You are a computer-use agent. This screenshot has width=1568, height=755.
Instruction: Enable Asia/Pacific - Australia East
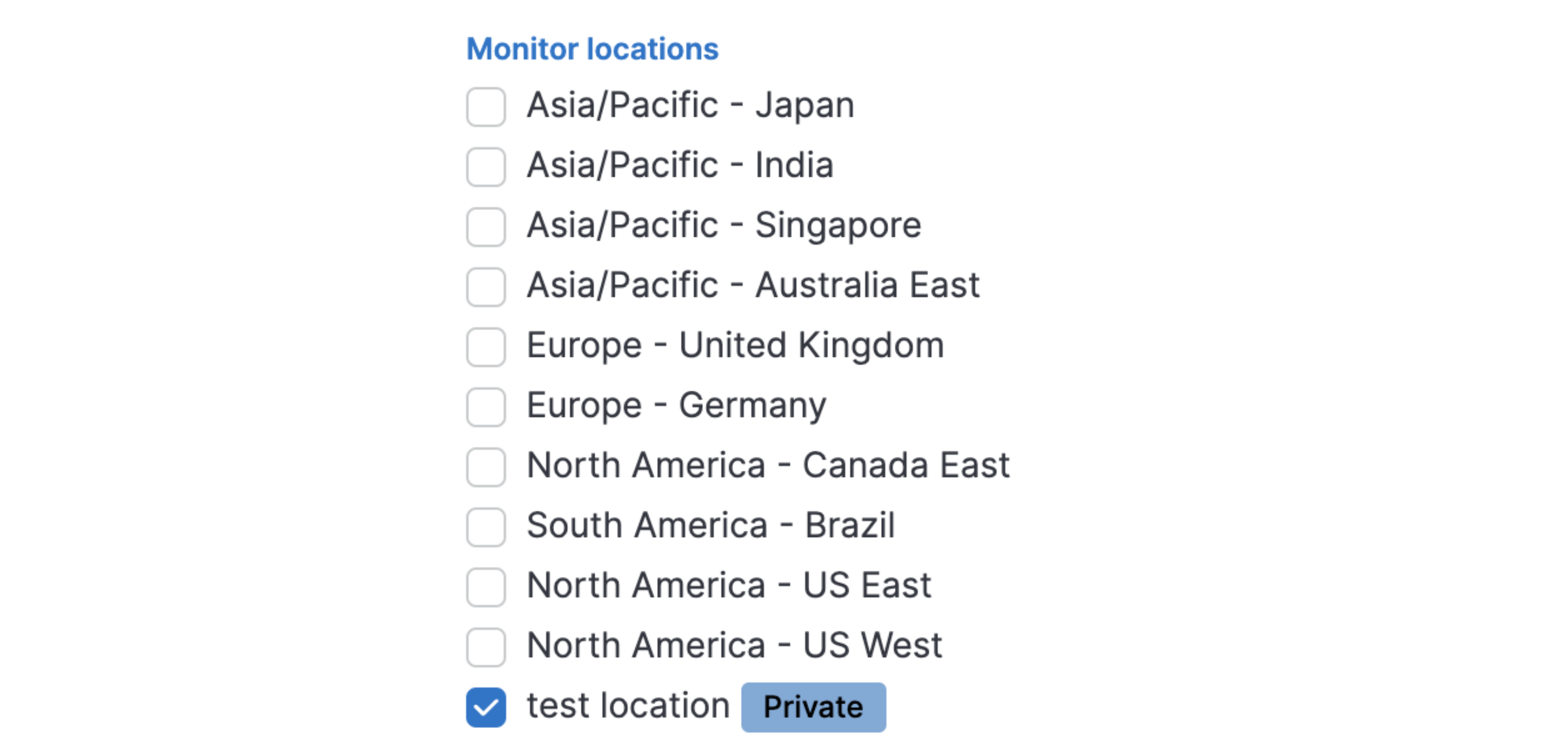pos(485,286)
